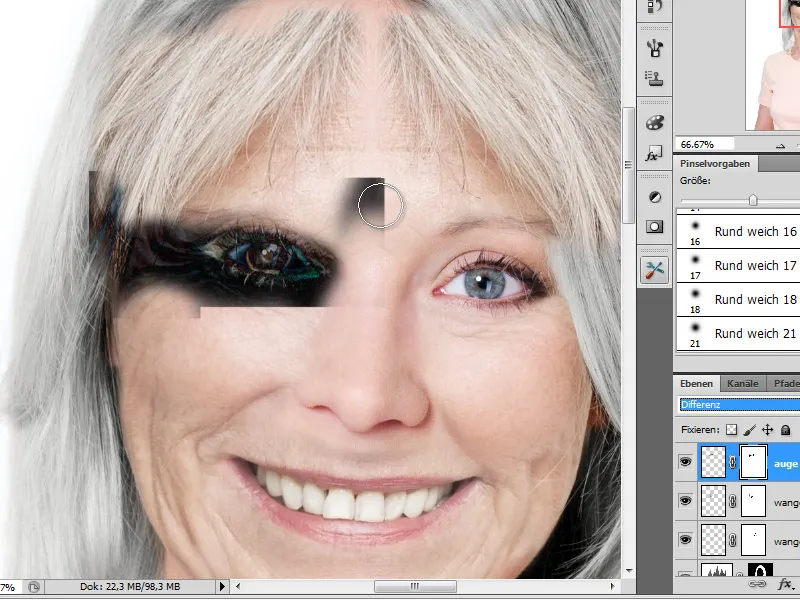Click vertical scrollbar down arrow
The image size is (800, 600).
pos(629,571)
